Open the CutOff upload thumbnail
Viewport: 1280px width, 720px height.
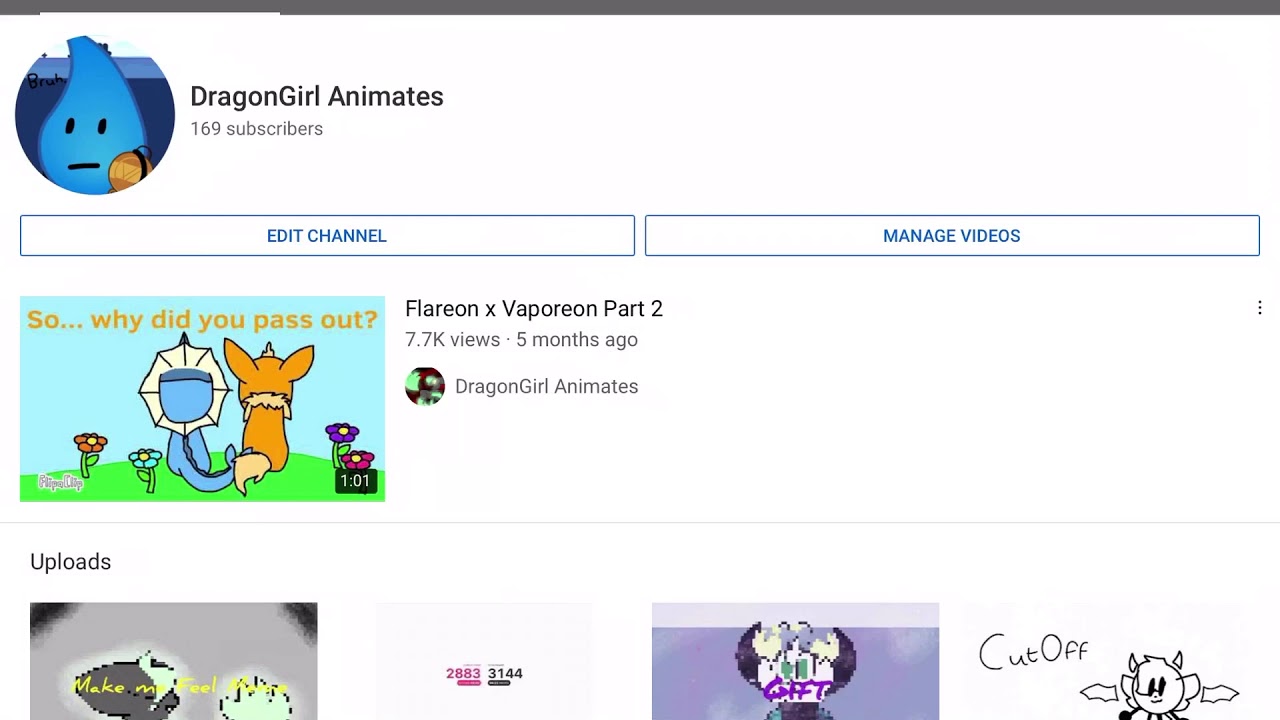[x=1106, y=661]
